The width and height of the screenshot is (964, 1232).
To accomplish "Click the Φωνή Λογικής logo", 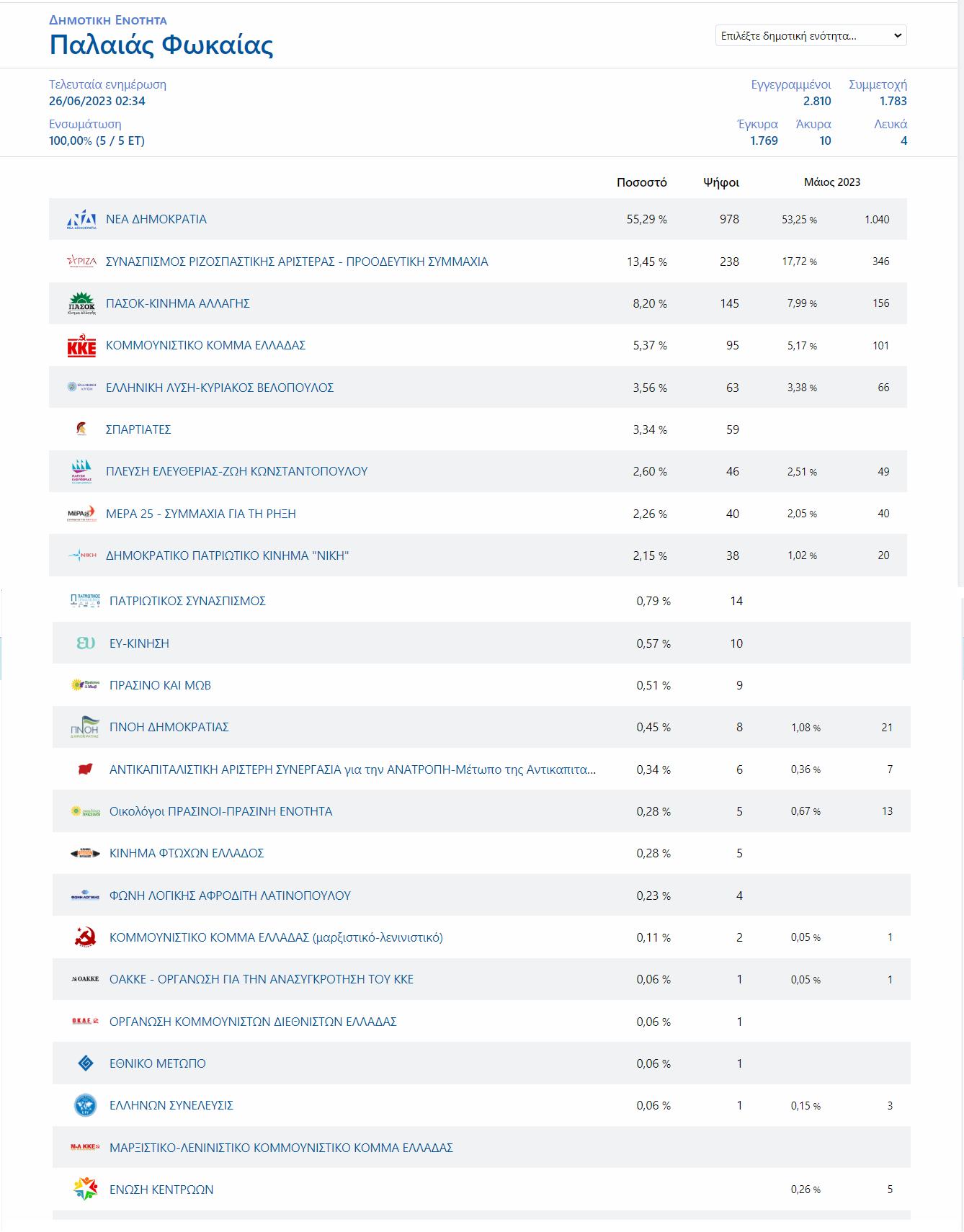I will 85,895.
